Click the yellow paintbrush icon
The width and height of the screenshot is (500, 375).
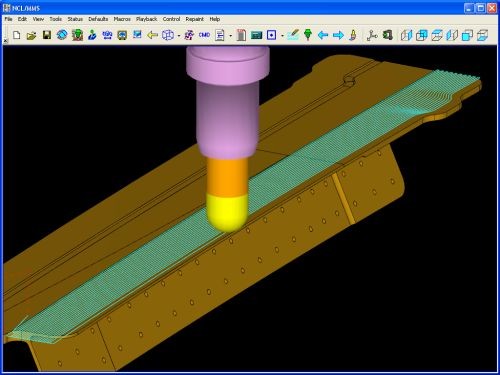[353, 35]
